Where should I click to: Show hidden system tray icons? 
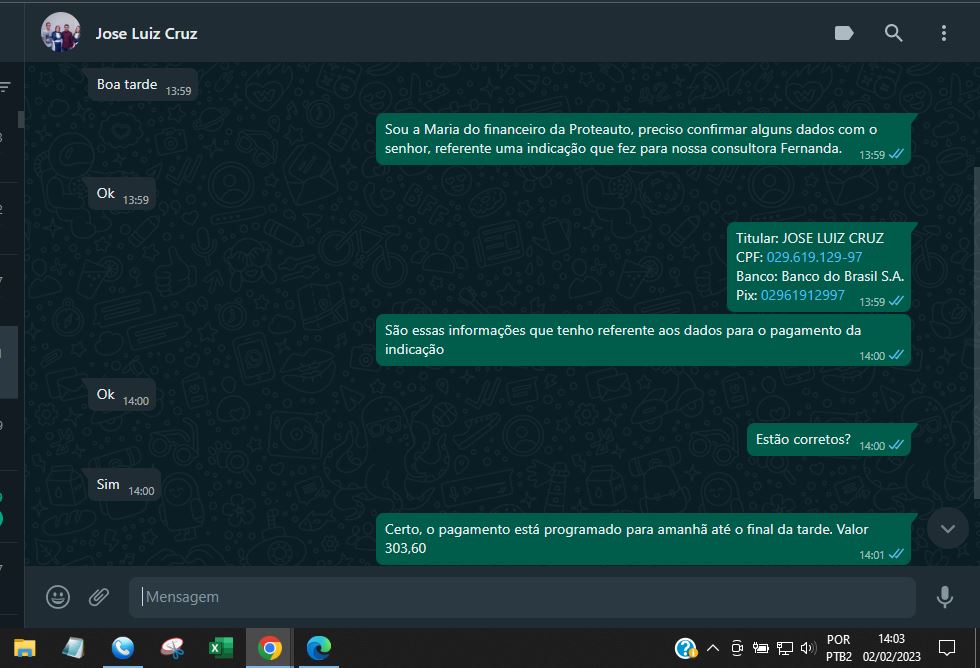713,648
